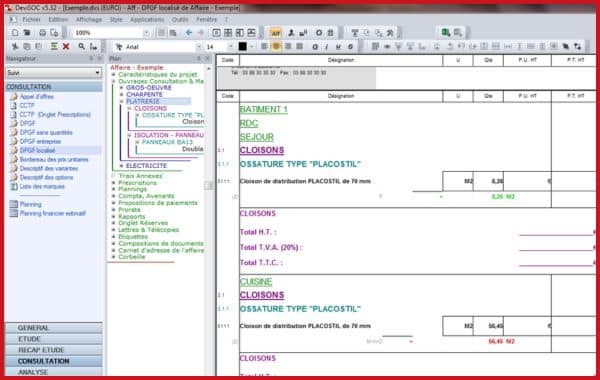Expand the Prescriptions tree node
The height and width of the screenshot is (380, 600).
(113, 183)
